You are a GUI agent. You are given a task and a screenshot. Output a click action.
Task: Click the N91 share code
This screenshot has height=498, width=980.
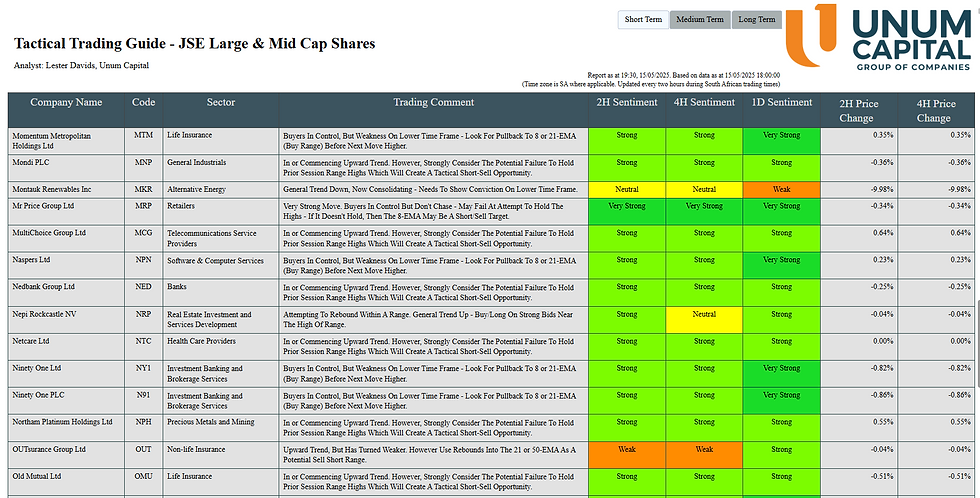point(143,395)
